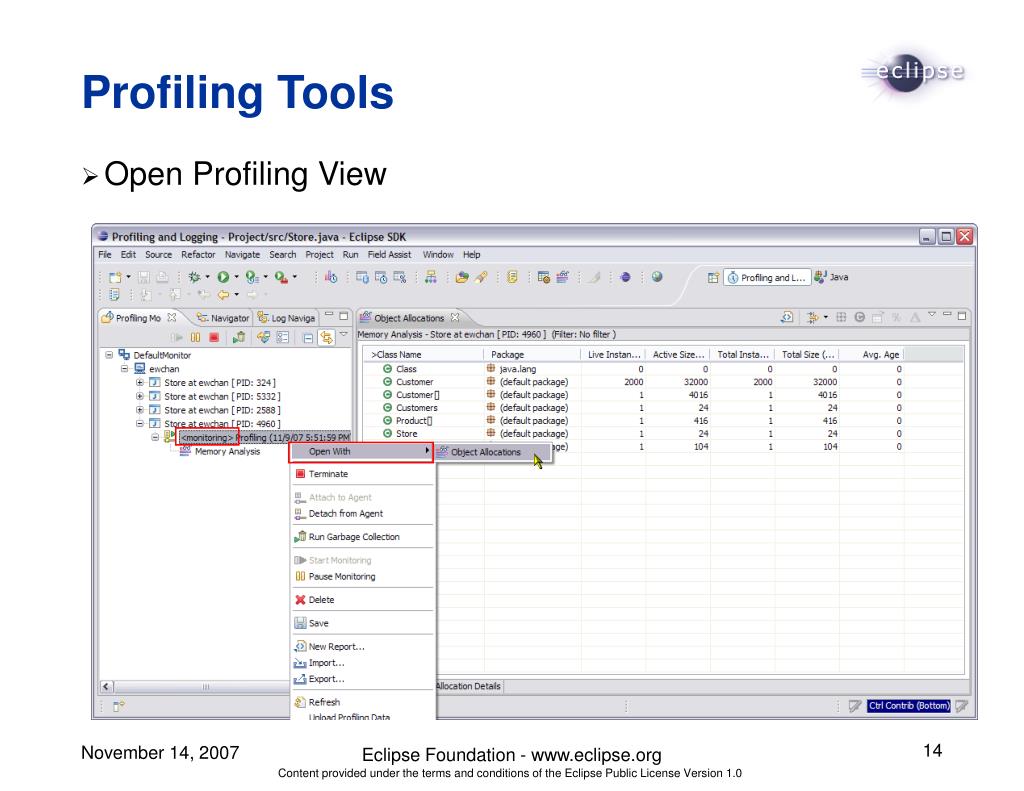Open the Refactor menu
The width and height of the screenshot is (1024, 791).
(x=198, y=255)
